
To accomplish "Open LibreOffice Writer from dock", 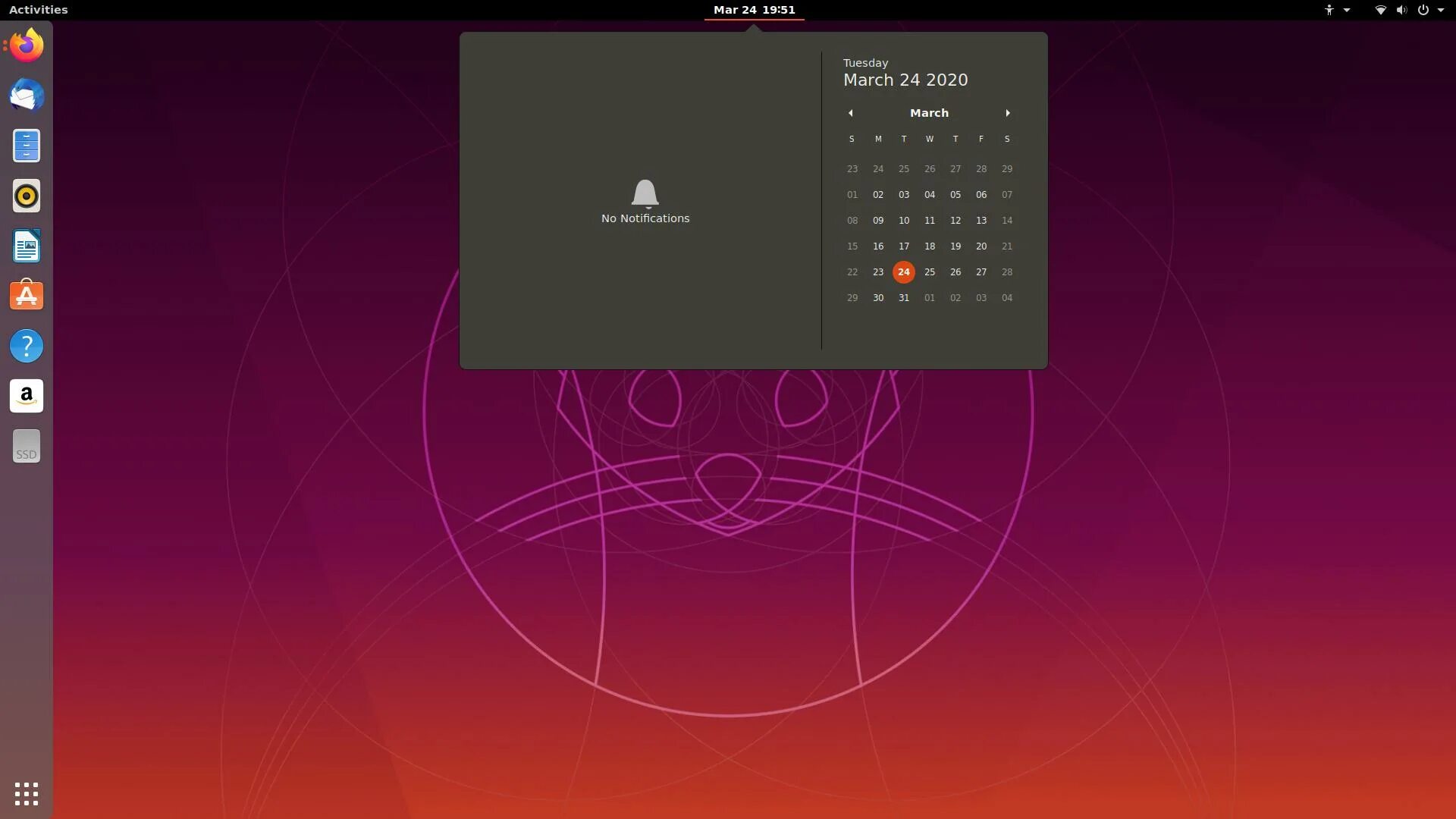I will [x=27, y=246].
